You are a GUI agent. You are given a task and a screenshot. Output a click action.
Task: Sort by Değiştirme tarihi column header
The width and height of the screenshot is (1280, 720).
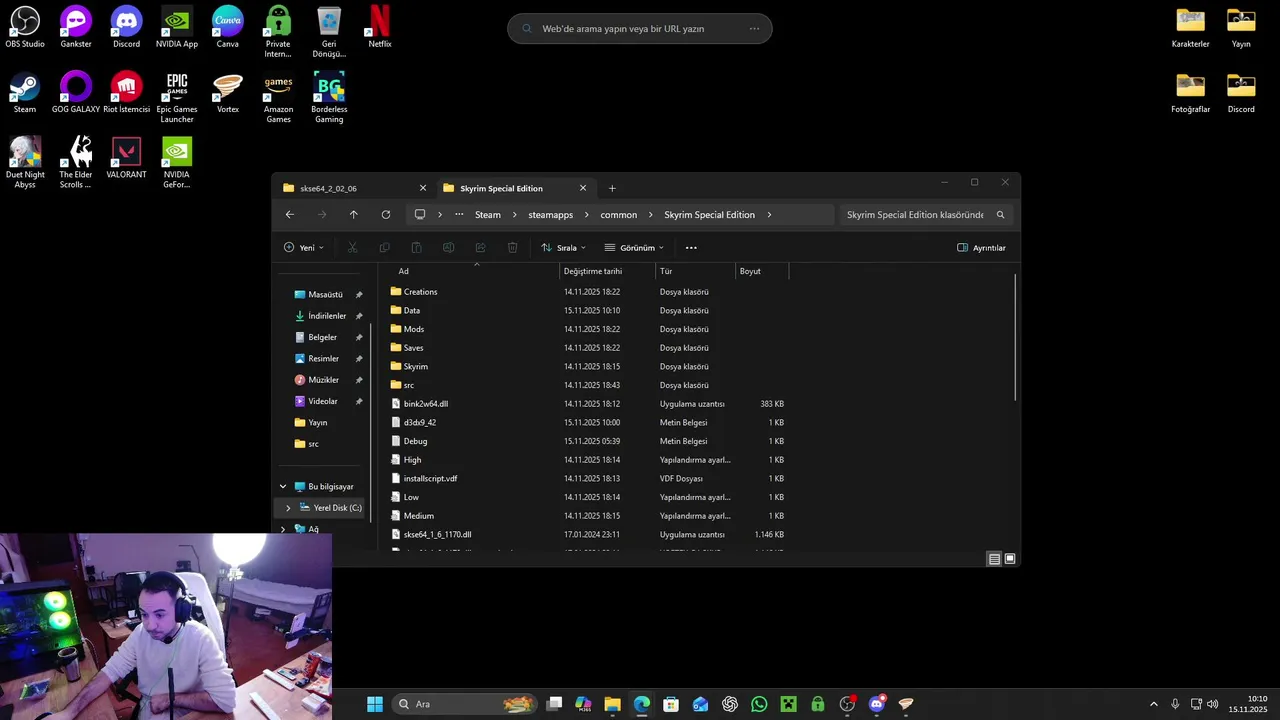click(607, 271)
